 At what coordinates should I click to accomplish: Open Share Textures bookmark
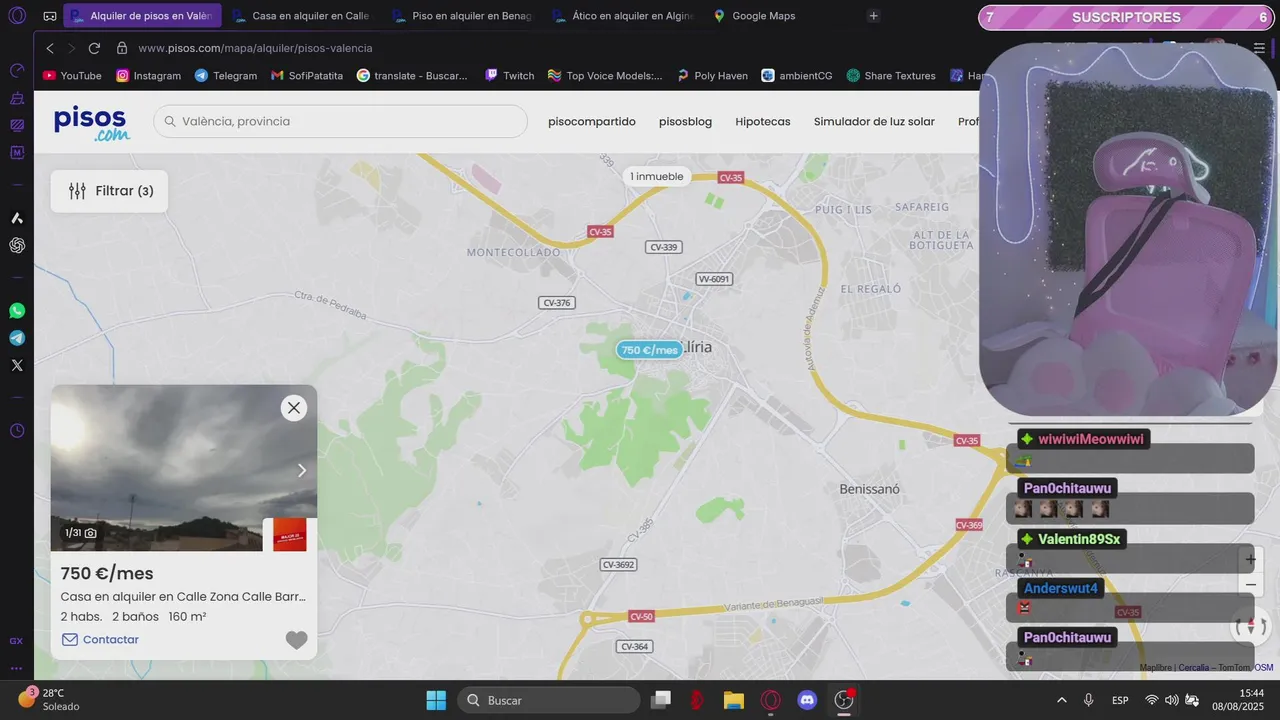click(x=891, y=76)
